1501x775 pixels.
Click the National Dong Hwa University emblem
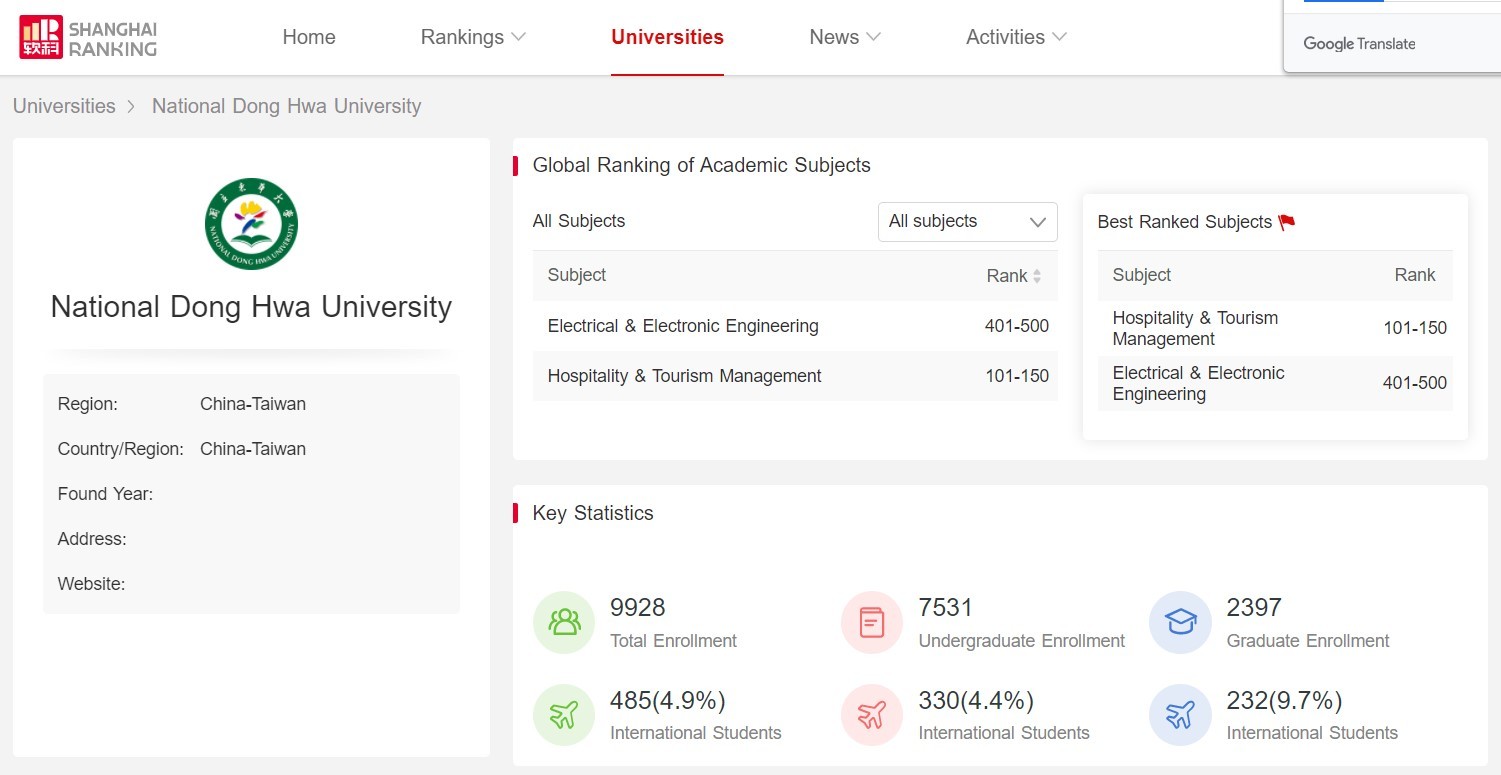click(251, 224)
